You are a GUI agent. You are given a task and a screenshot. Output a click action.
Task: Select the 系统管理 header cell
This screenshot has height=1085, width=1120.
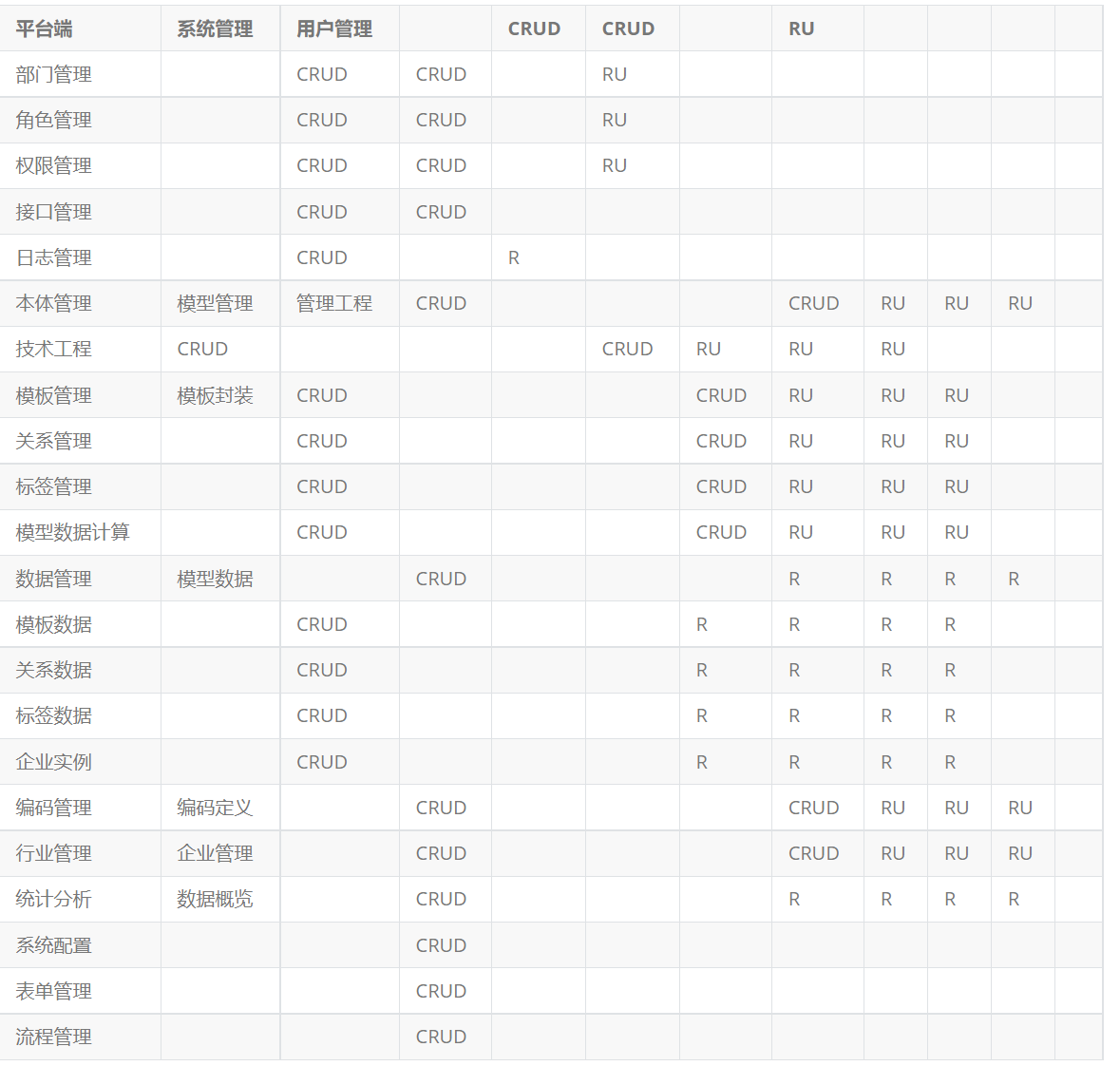pyautogui.click(x=215, y=29)
